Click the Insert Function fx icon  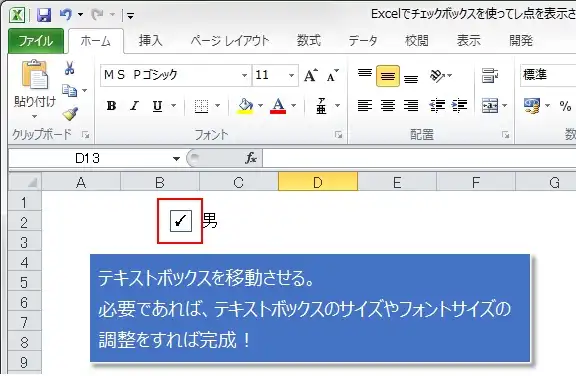(x=251, y=159)
